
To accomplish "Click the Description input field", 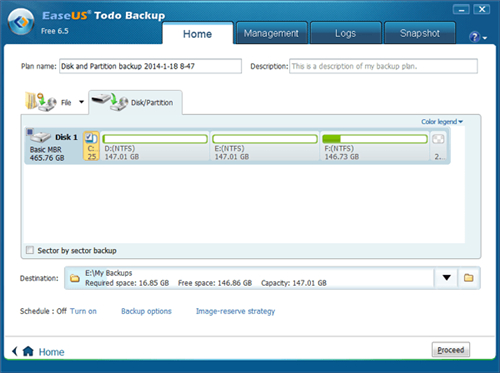I will [383, 66].
